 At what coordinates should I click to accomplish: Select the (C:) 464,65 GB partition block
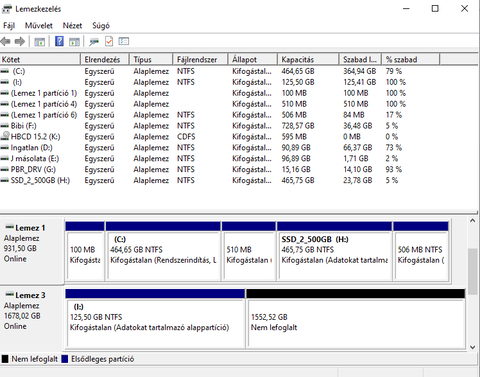(163, 251)
